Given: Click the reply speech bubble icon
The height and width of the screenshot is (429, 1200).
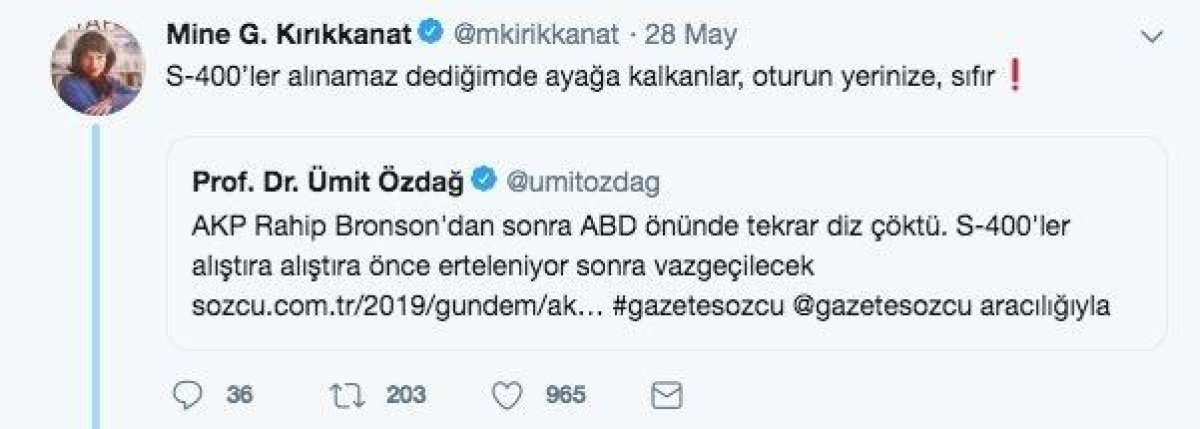Looking at the screenshot, I should [188, 395].
